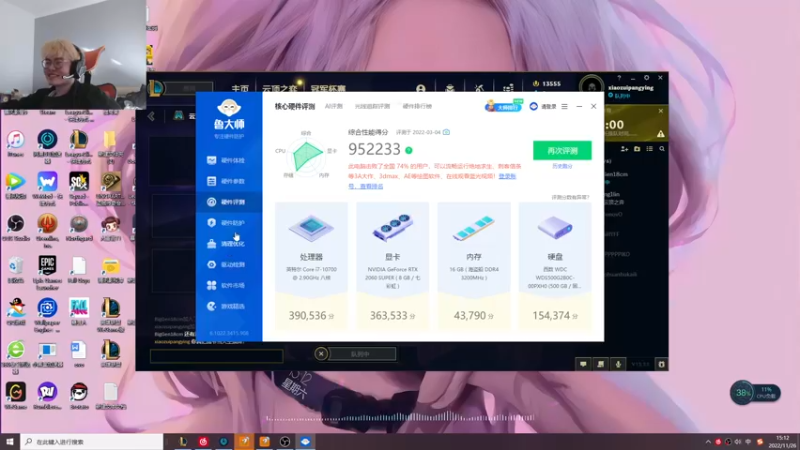
Task: Switch to 核心硬件评测 tab
Action: [x=295, y=107]
